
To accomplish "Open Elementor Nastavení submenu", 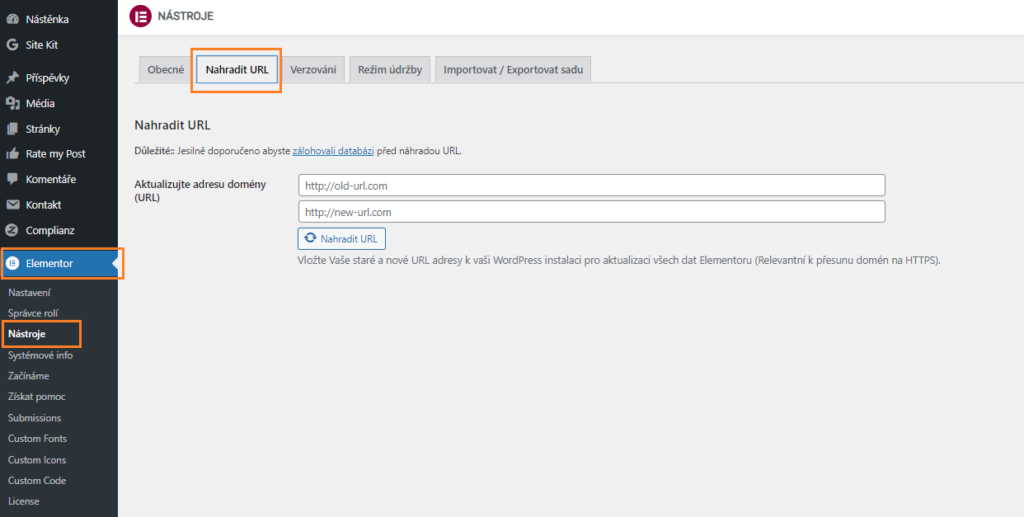I will pyautogui.click(x=29, y=292).
